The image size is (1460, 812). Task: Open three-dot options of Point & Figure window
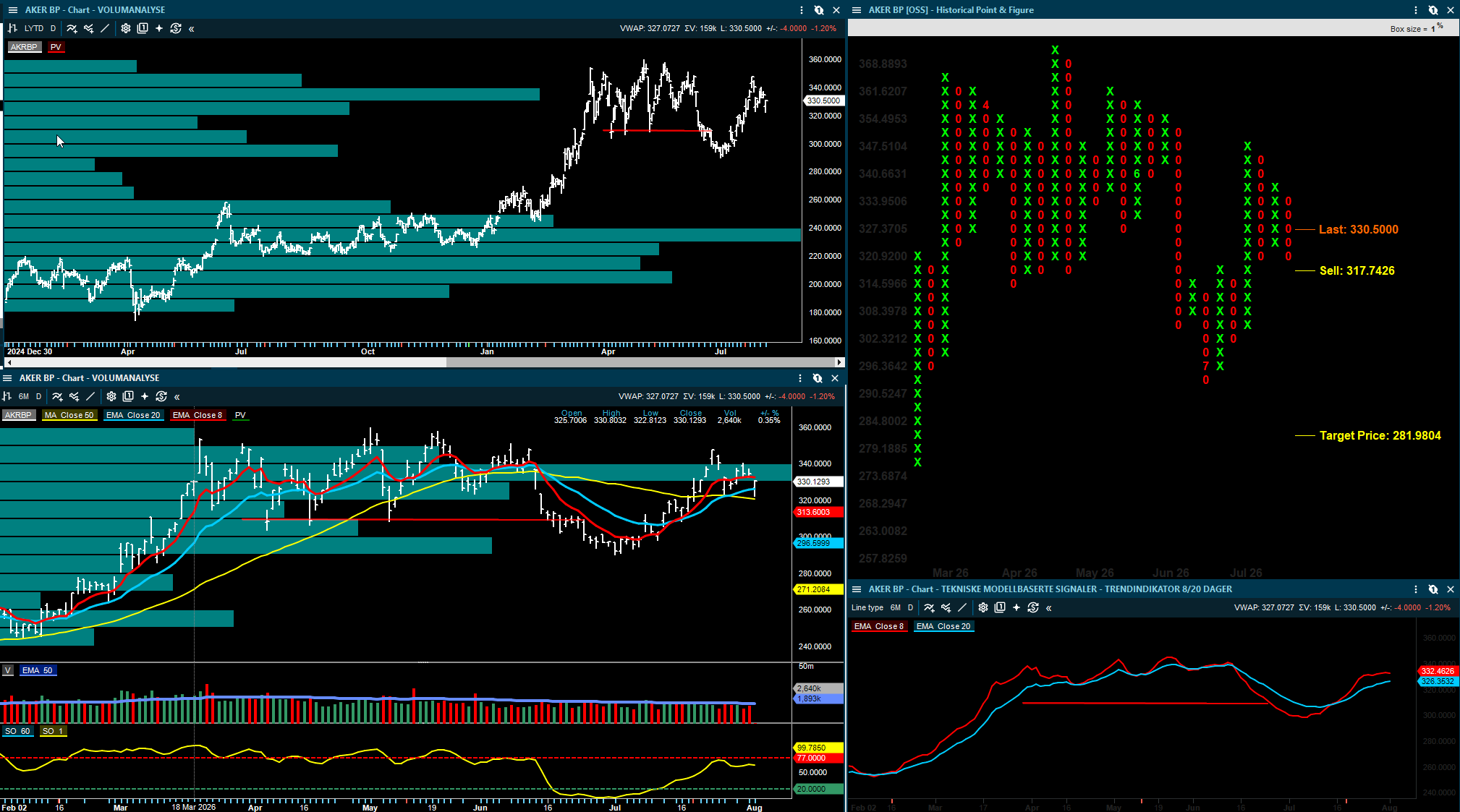click(x=1416, y=10)
